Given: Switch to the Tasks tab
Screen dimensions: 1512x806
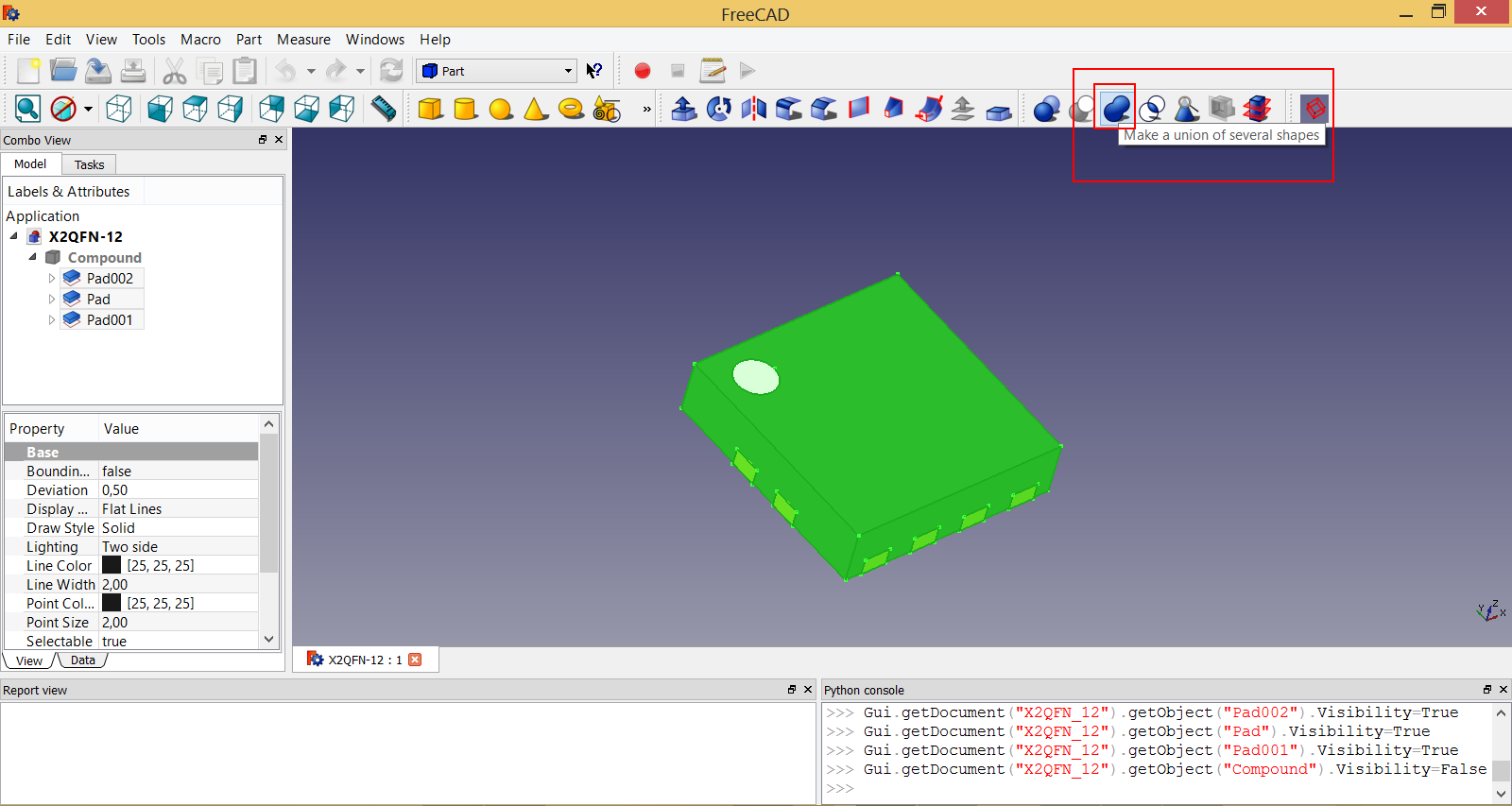Looking at the screenshot, I should [89, 164].
